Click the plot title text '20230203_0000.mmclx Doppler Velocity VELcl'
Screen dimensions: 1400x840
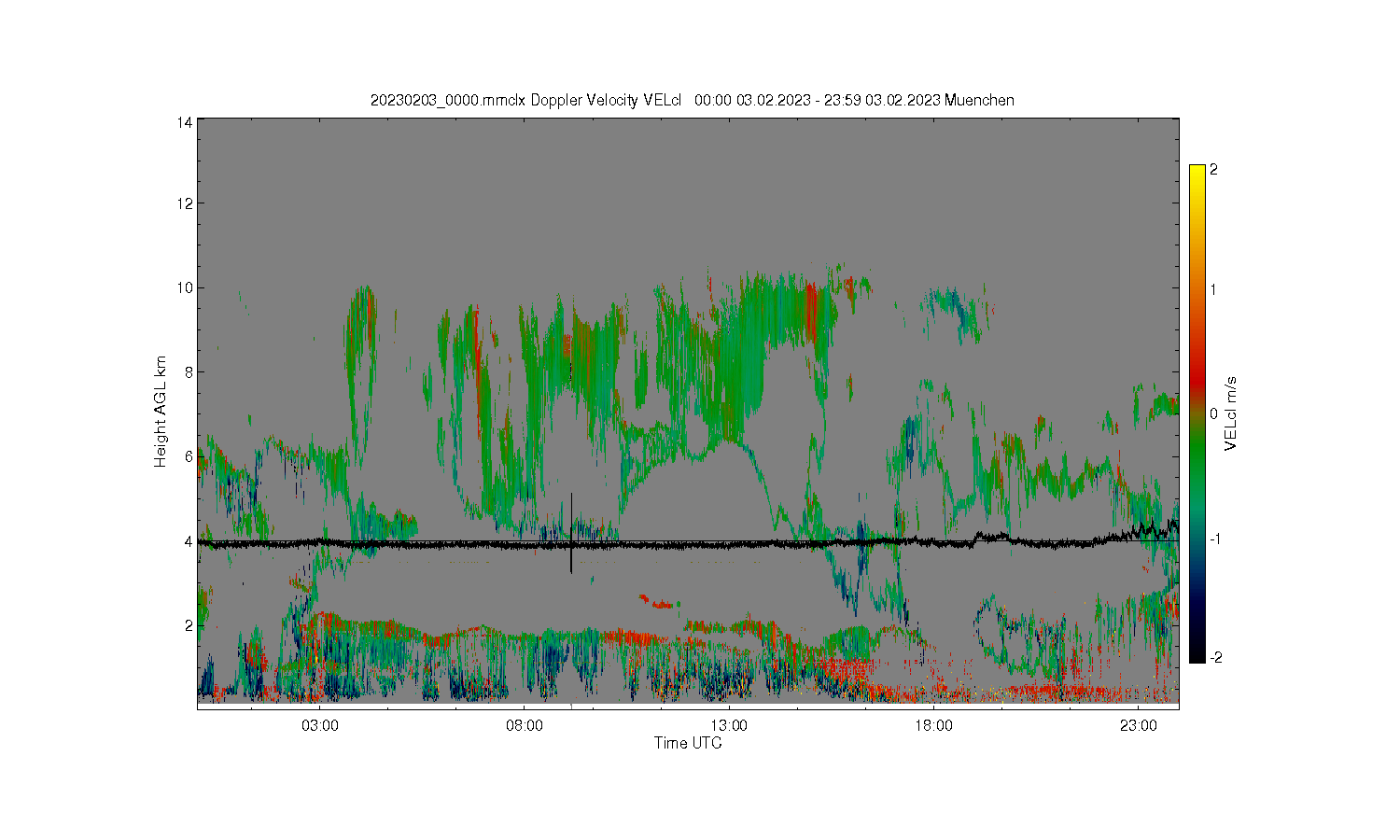click(526, 101)
